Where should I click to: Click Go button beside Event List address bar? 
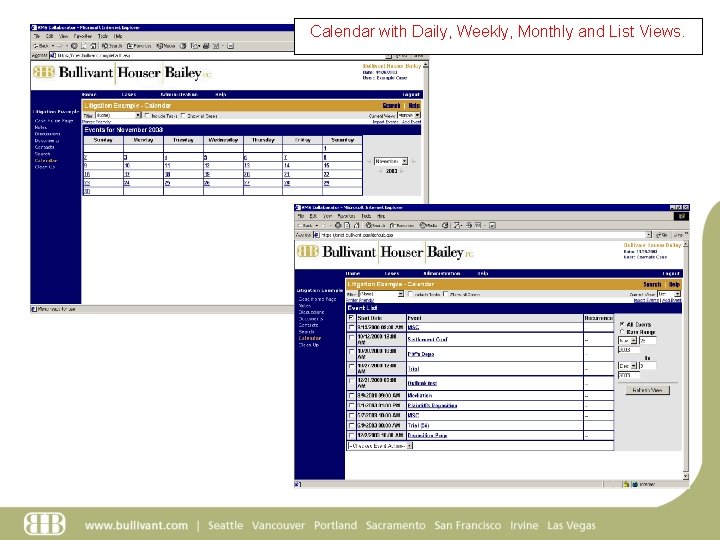[x=662, y=235]
